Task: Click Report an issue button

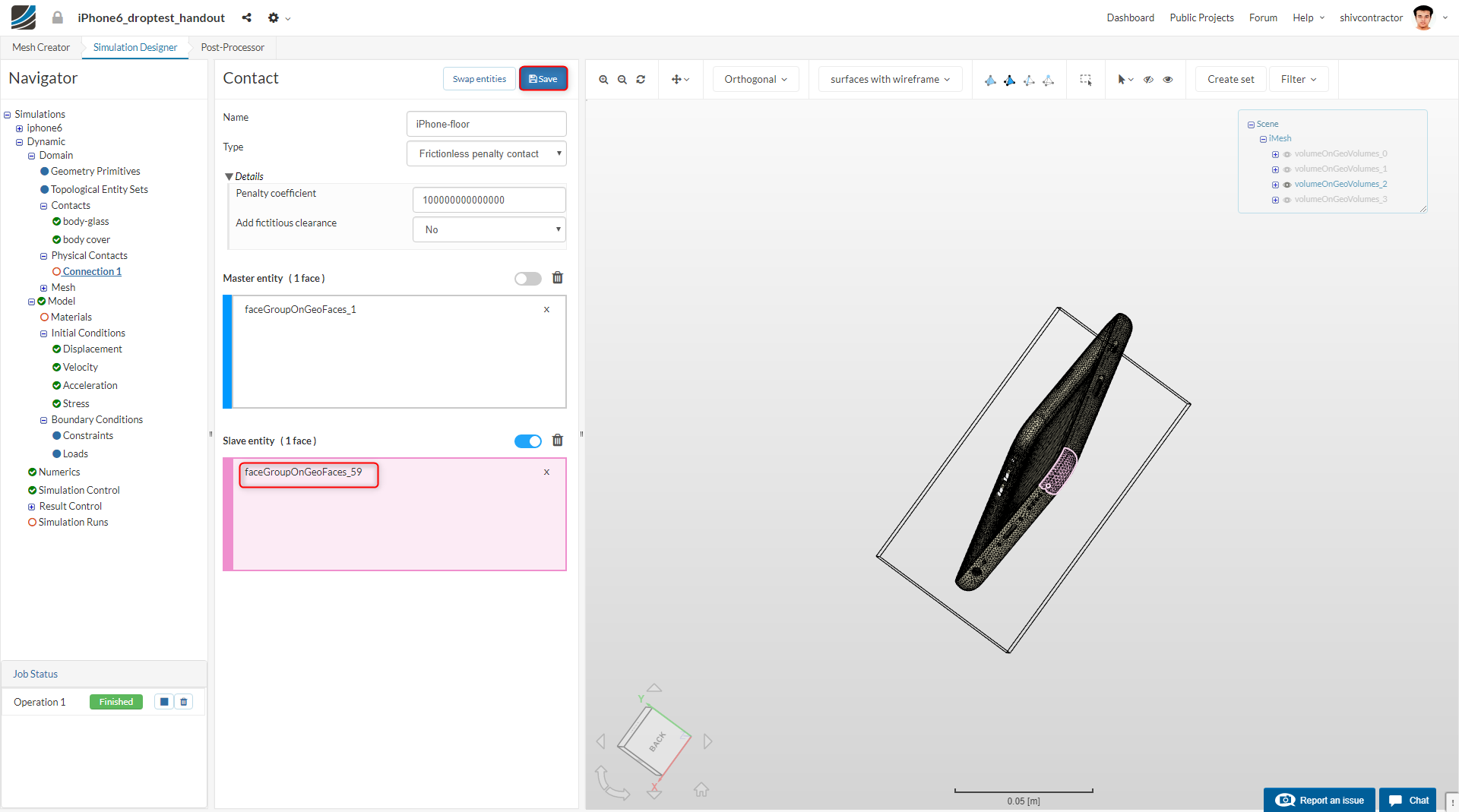Action: click(x=1319, y=800)
